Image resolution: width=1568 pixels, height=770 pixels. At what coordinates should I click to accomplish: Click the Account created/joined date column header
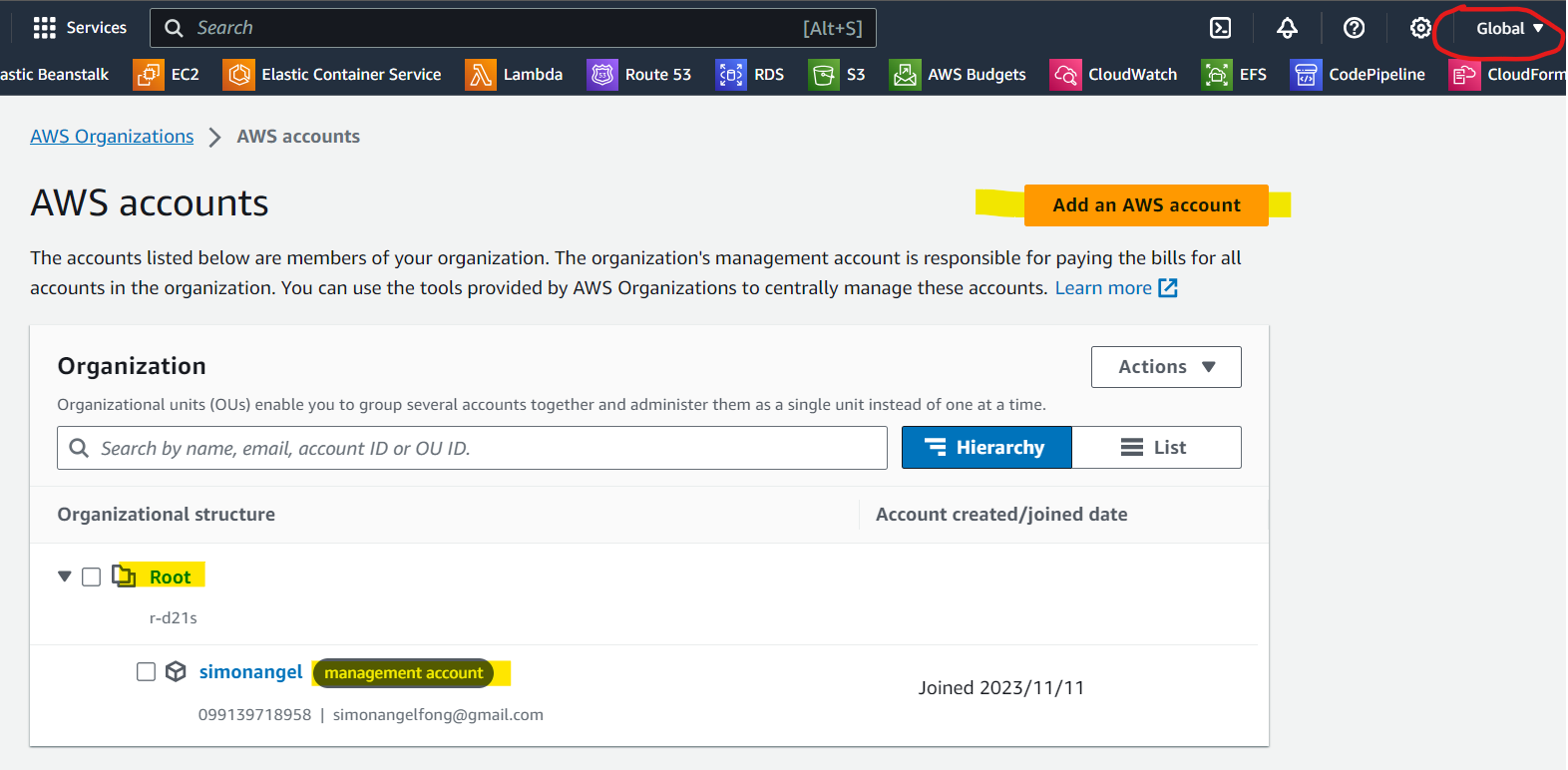[x=1001, y=515]
